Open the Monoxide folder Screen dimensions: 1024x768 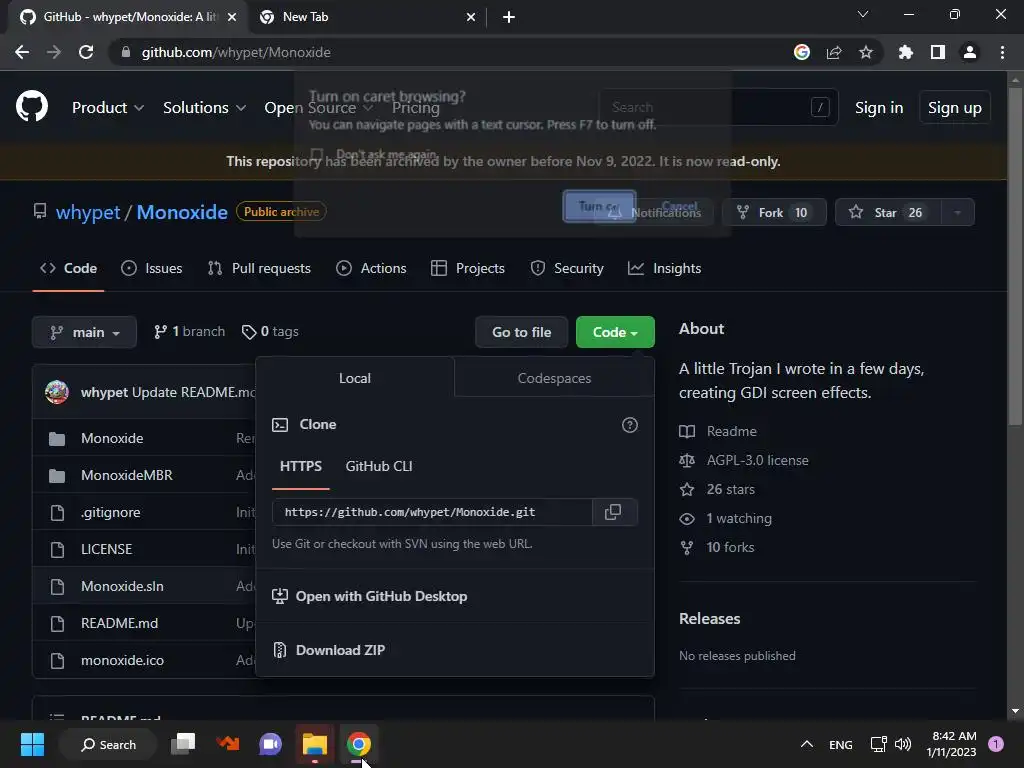(x=112, y=438)
